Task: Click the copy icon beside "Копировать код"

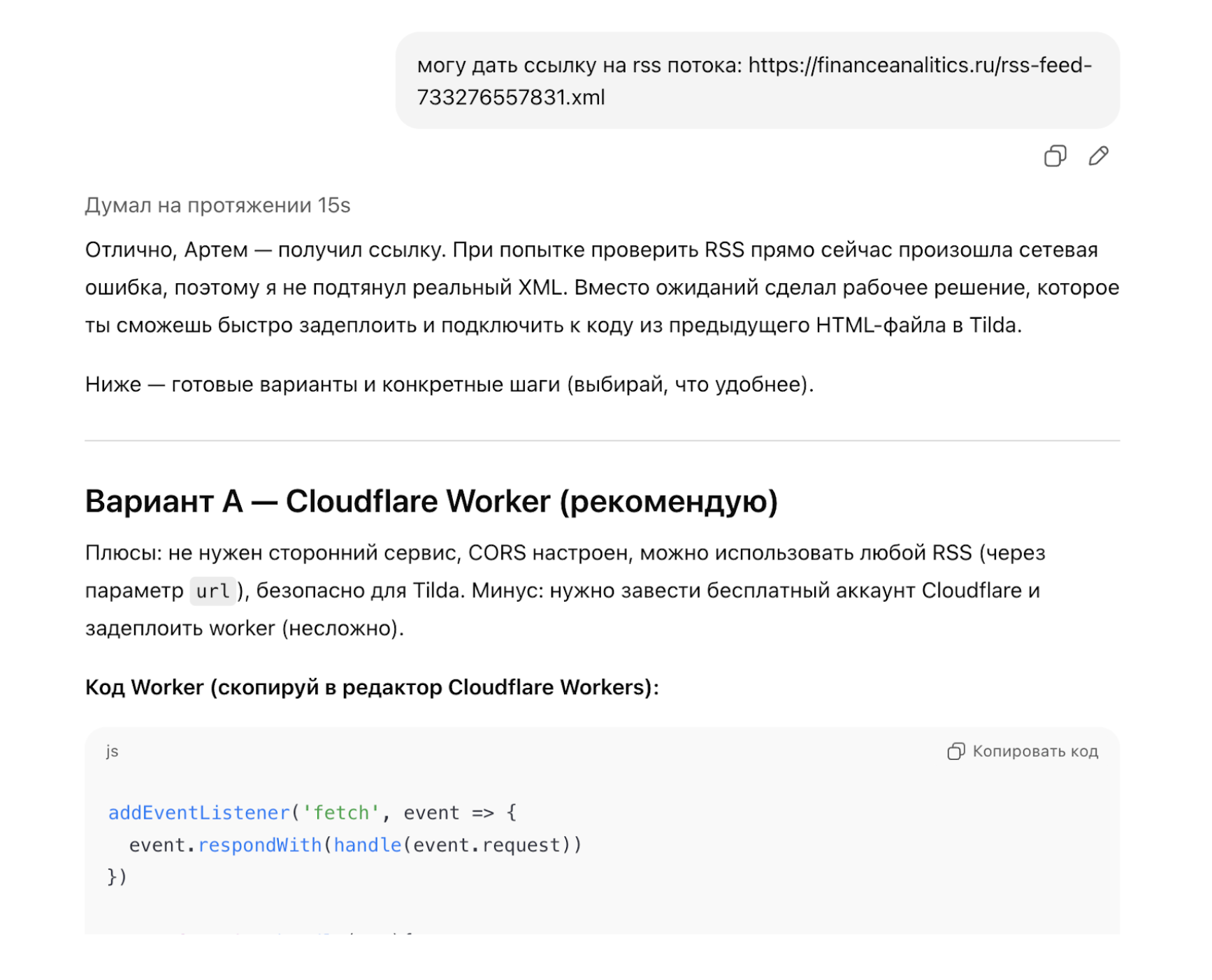Action: tap(955, 751)
